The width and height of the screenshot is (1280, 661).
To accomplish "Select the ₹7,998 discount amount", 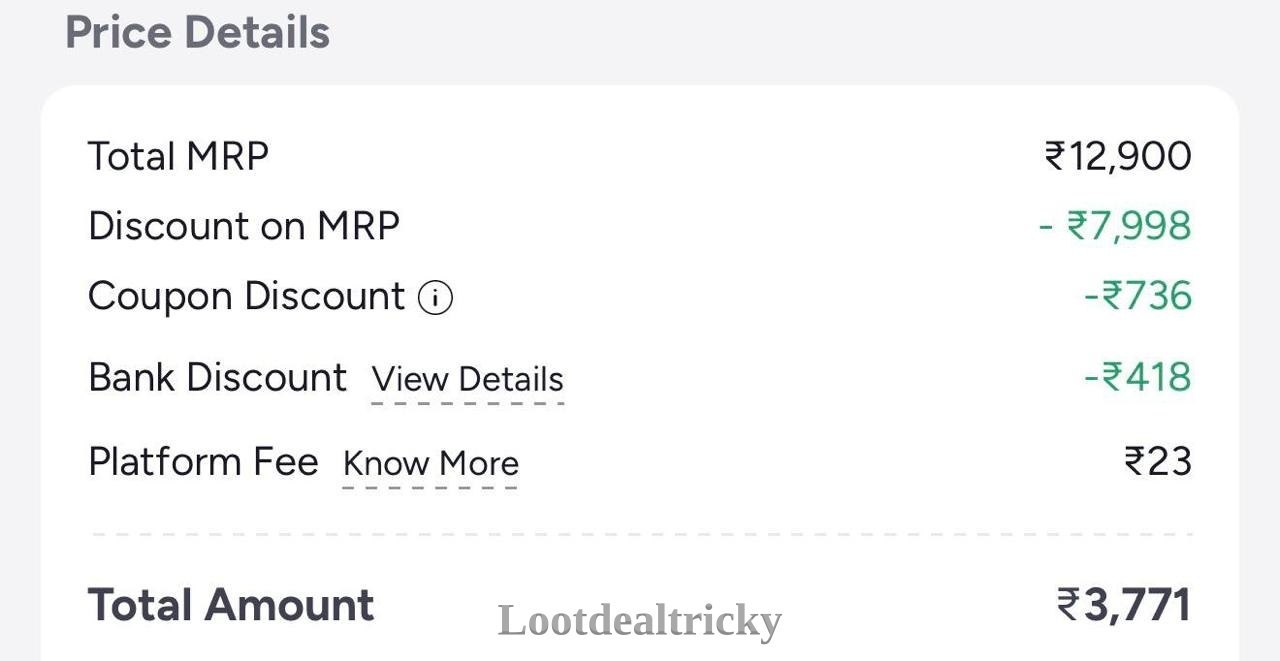I will click(x=1115, y=227).
